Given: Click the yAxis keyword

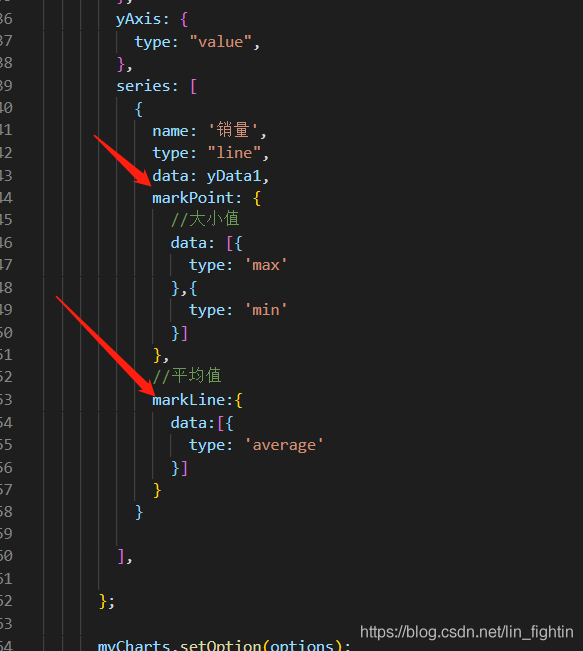Looking at the screenshot, I should tap(138, 19).
